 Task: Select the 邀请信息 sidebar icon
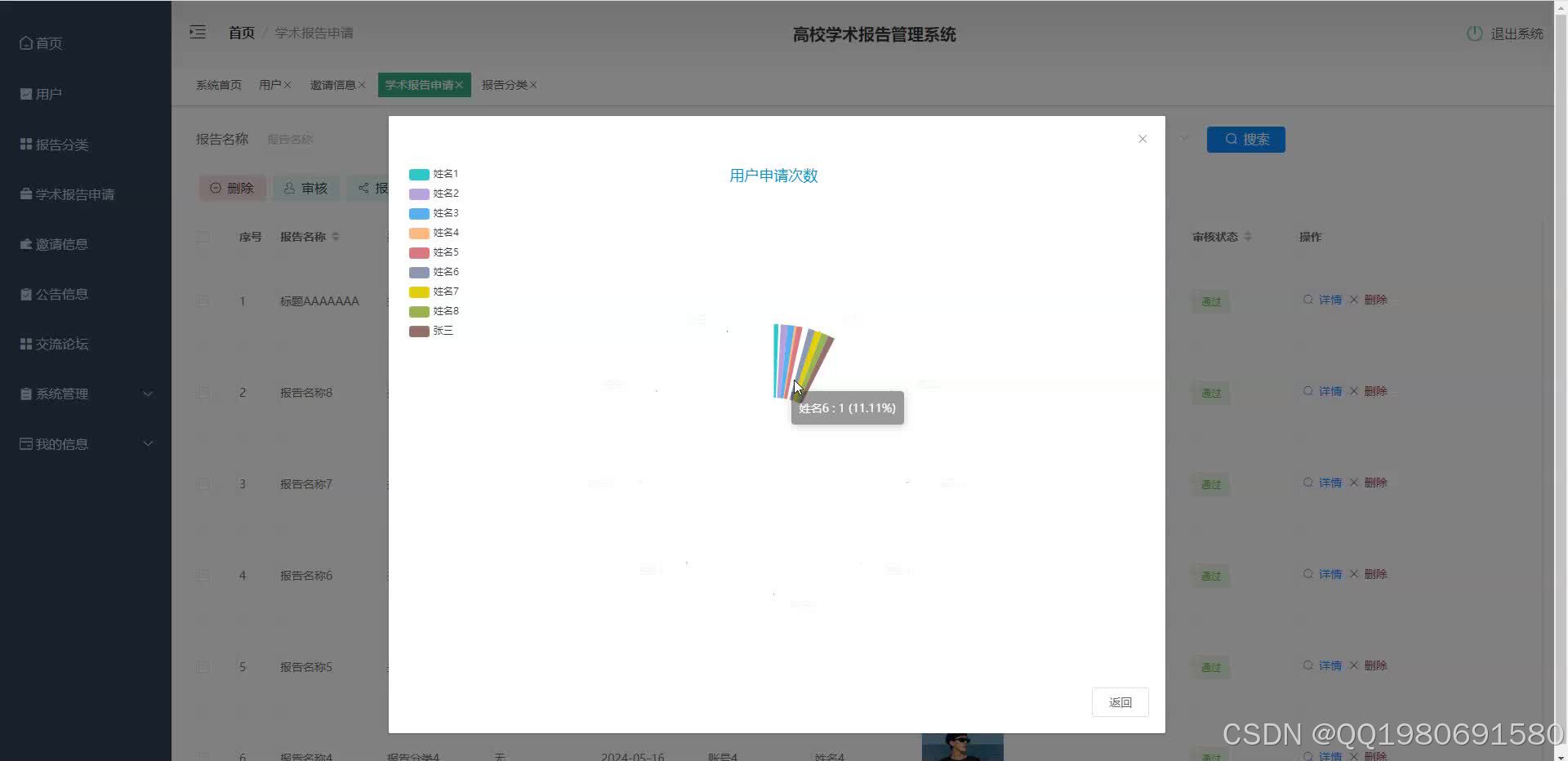[x=25, y=243]
